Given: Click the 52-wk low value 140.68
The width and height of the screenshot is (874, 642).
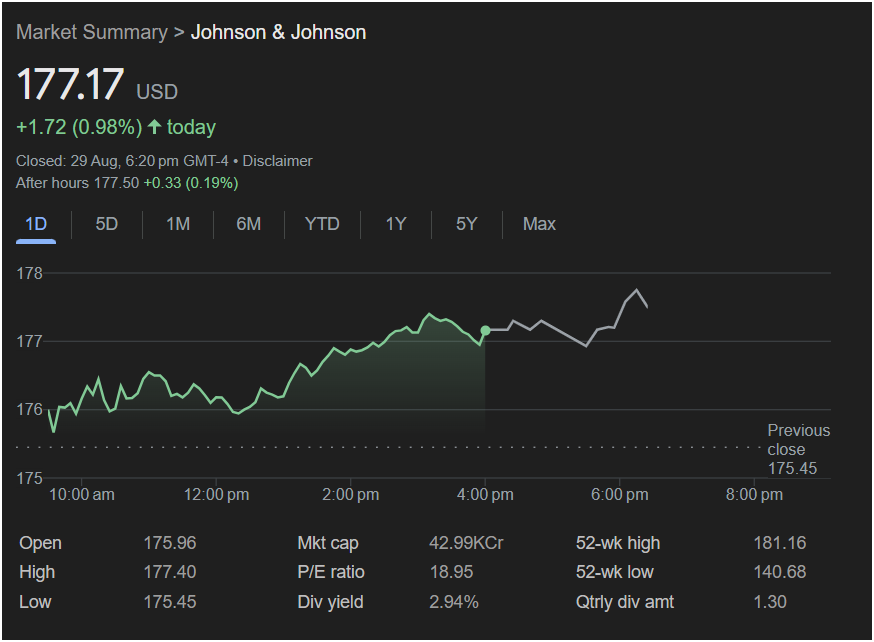Looking at the screenshot, I should click(x=780, y=572).
